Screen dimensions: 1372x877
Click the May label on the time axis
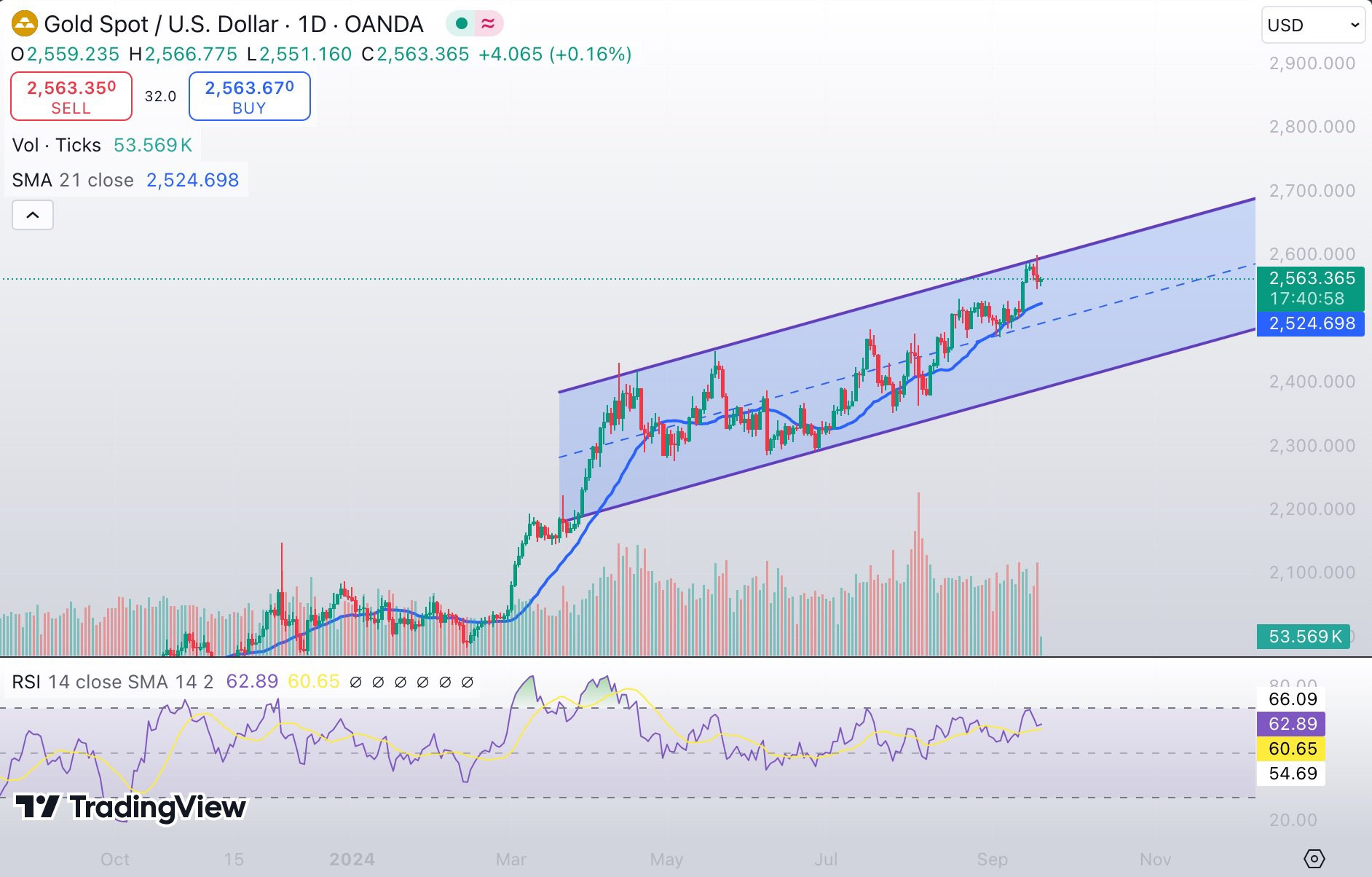coord(666,860)
